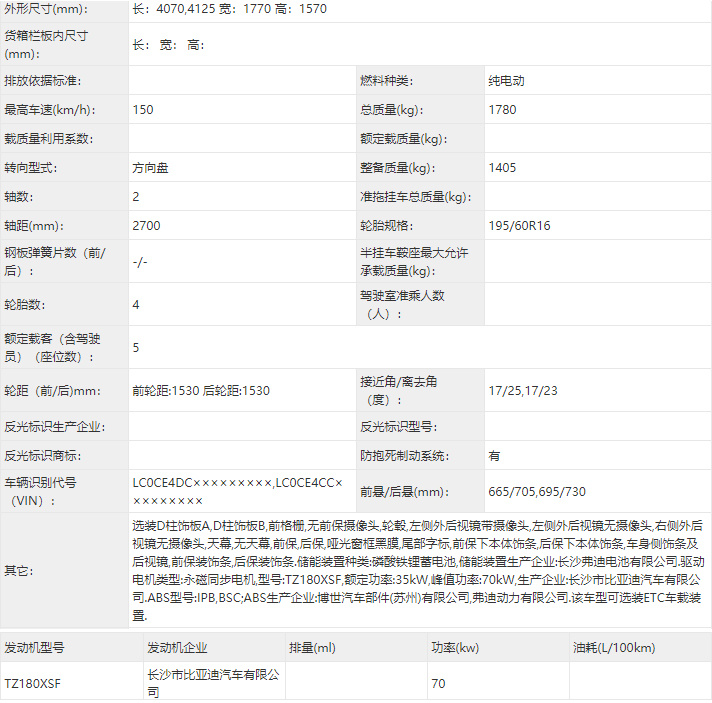The image size is (712, 703).
Task: Select the 前轮距:1530 后轮距:1530 value
Action: [x=201, y=391]
